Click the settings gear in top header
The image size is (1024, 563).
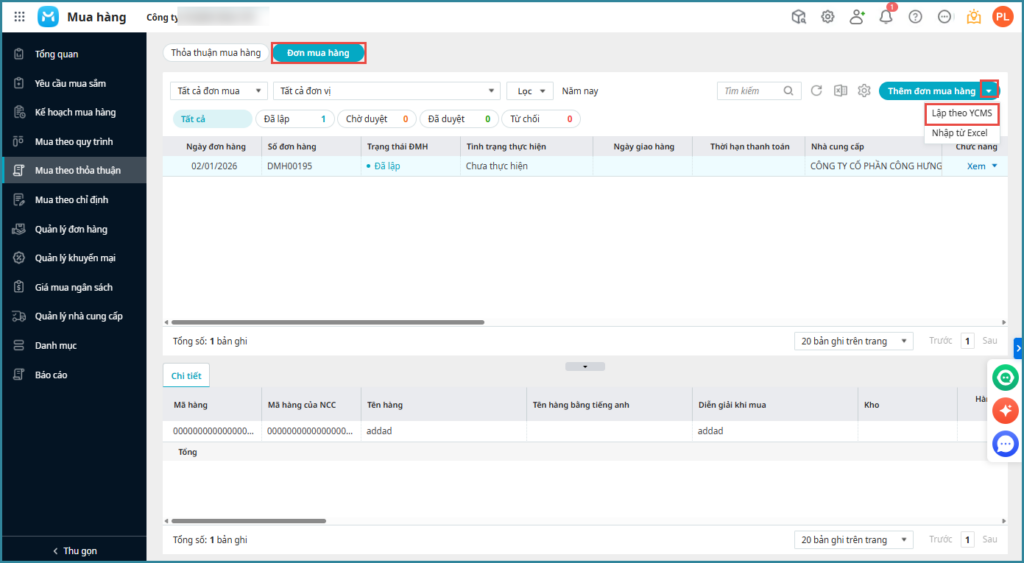(828, 17)
